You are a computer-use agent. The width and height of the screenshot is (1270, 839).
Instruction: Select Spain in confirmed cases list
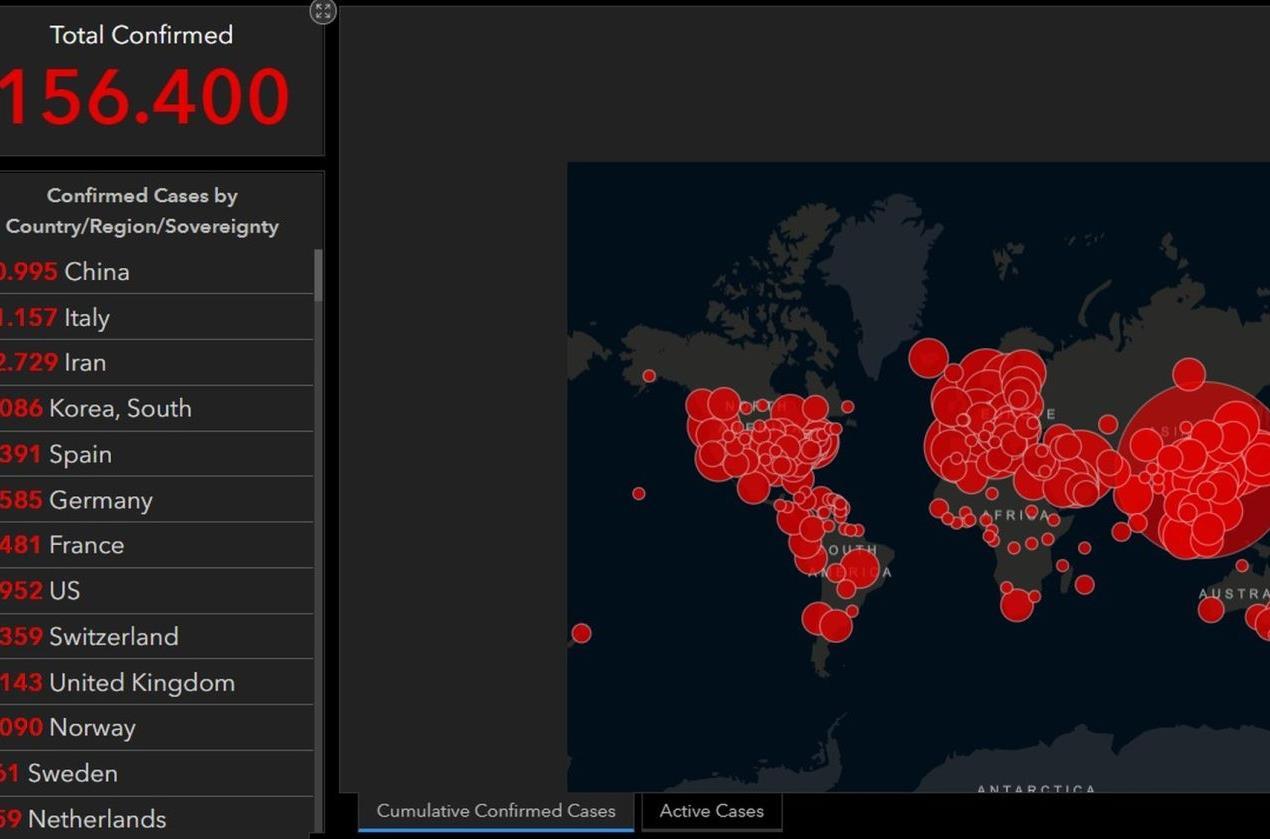(x=80, y=454)
